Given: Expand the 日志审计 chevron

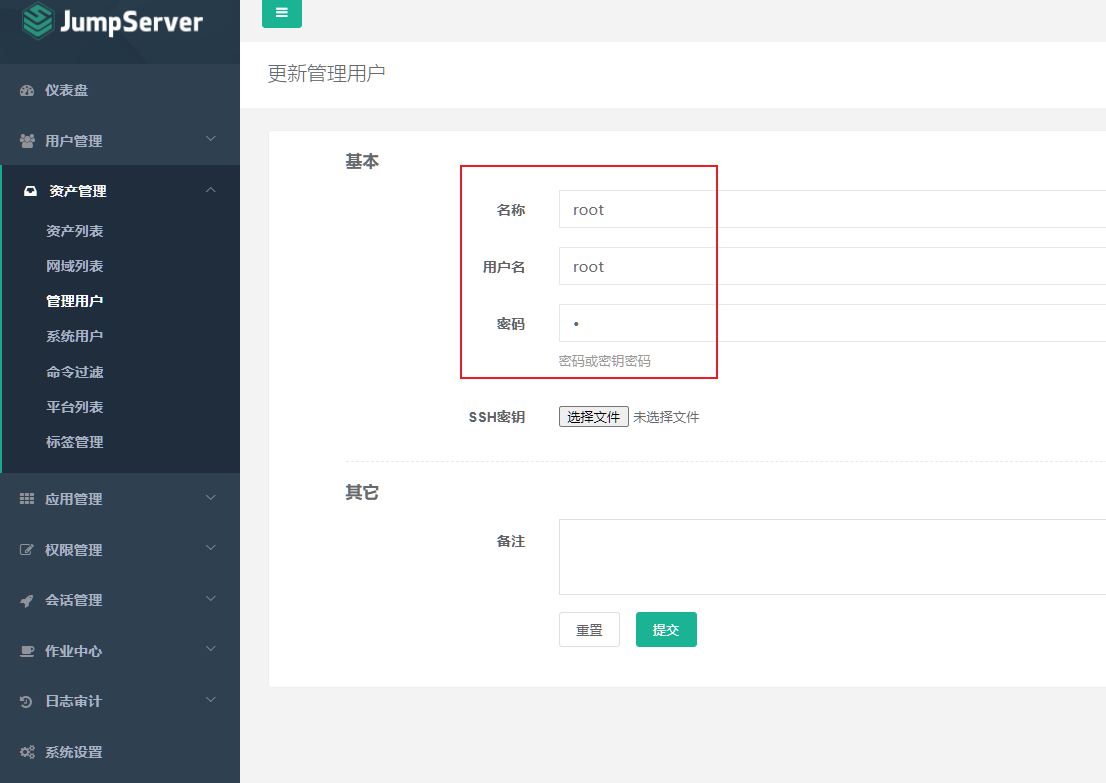Looking at the screenshot, I should [210, 700].
